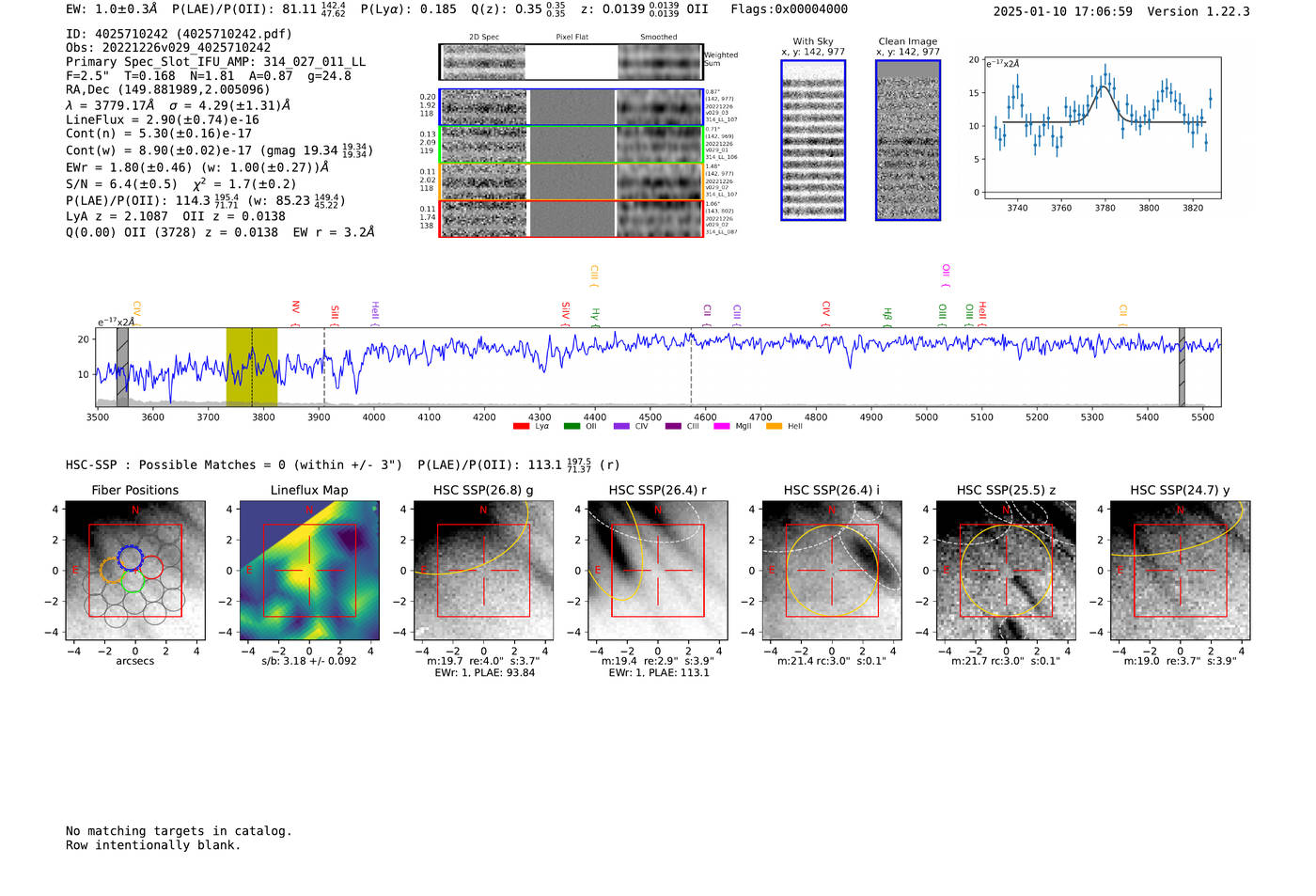This screenshot has height=896, width=1316.
Task: Click the HeII orange legend swatch
Action: (x=775, y=427)
